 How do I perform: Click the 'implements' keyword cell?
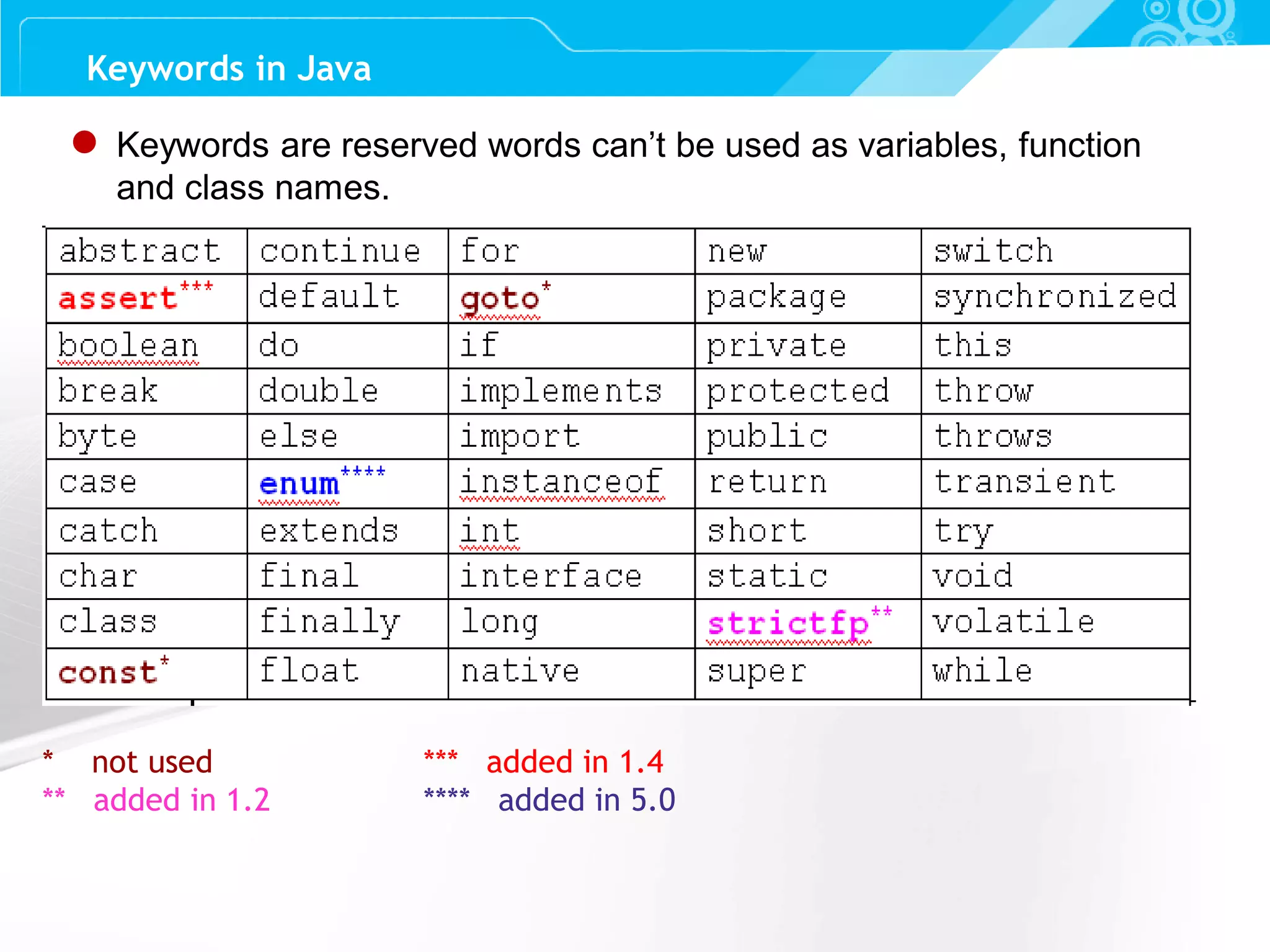571,391
